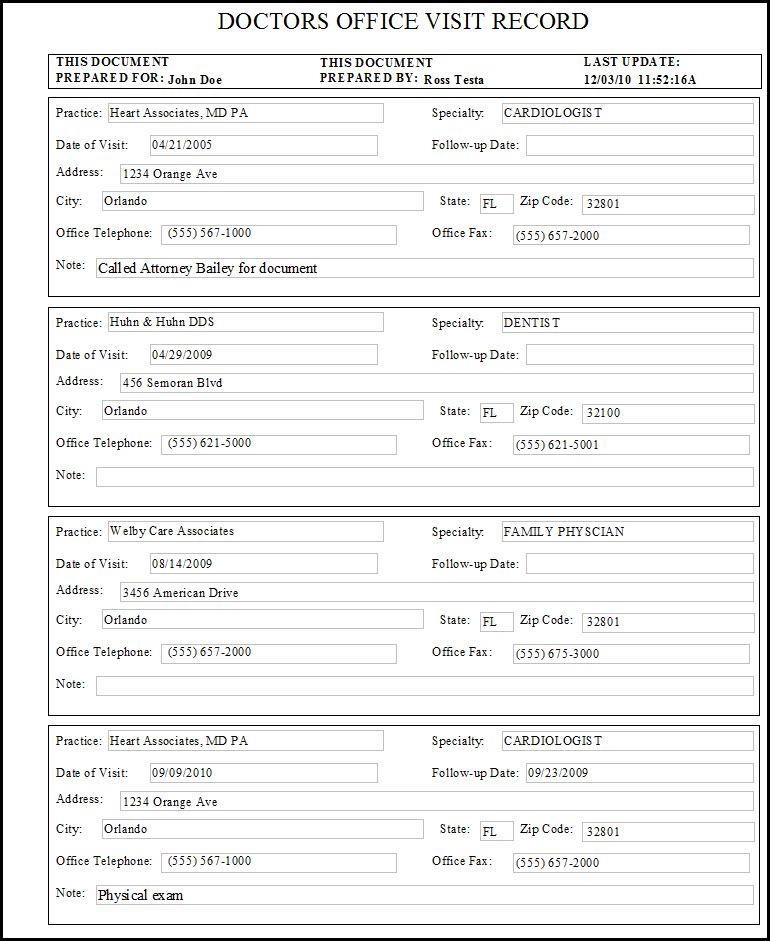770x941 pixels.
Task: Click the State field in Huhn & Huhn DDS record
Action: point(497,413)
